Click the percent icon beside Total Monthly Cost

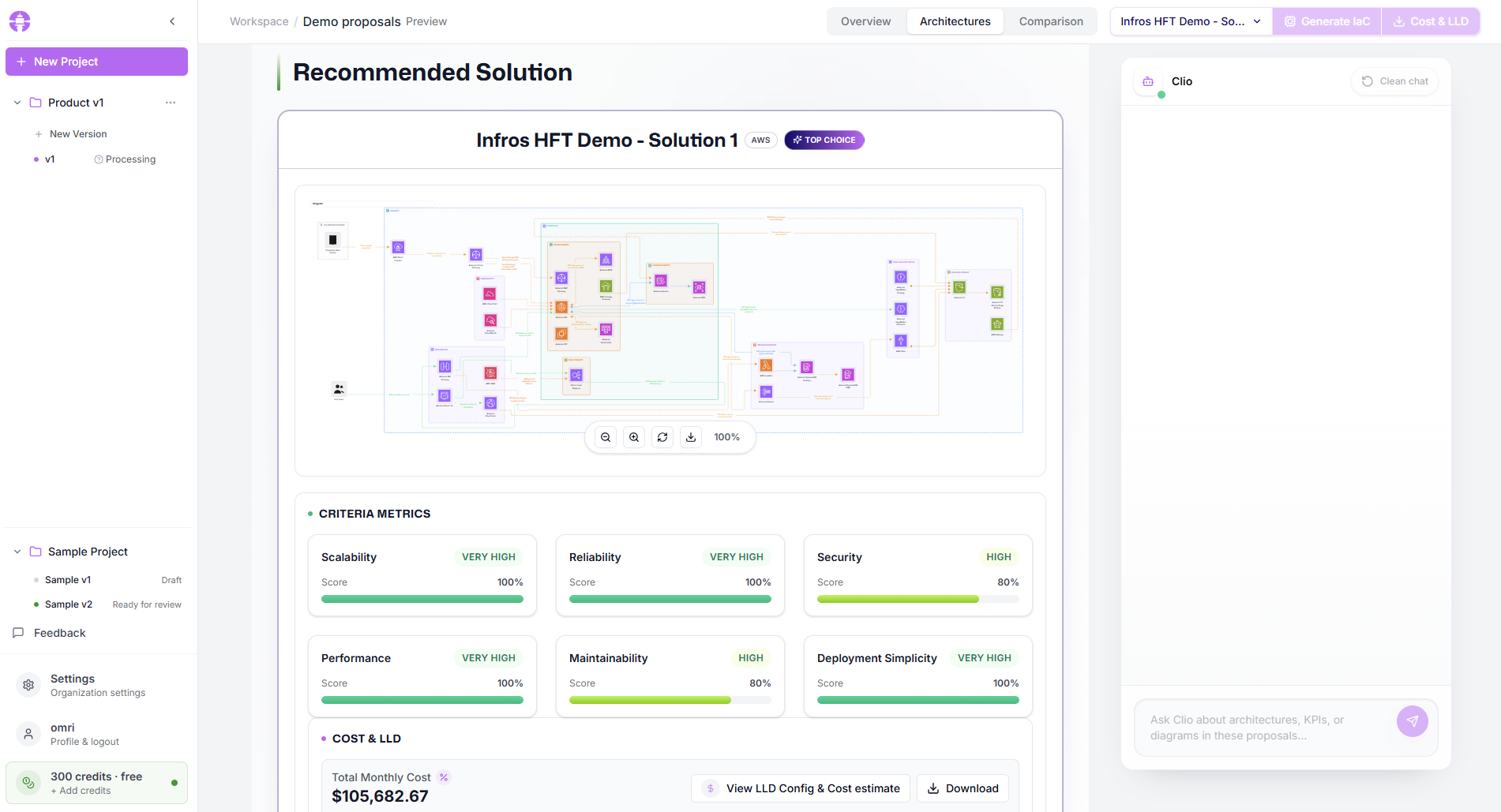(x=444, y=777)
